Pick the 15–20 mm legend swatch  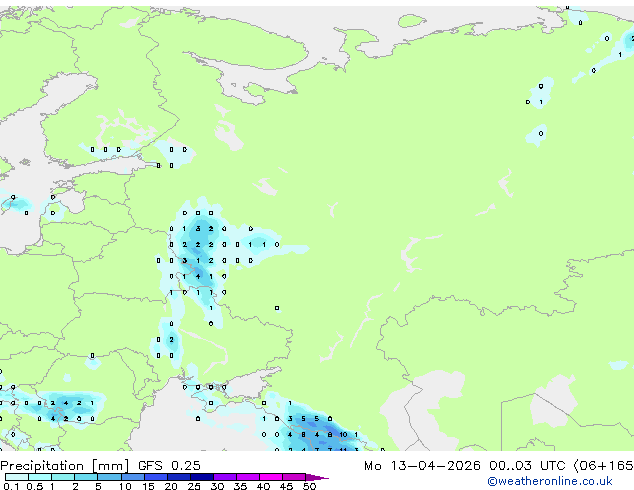click(156, 477)
